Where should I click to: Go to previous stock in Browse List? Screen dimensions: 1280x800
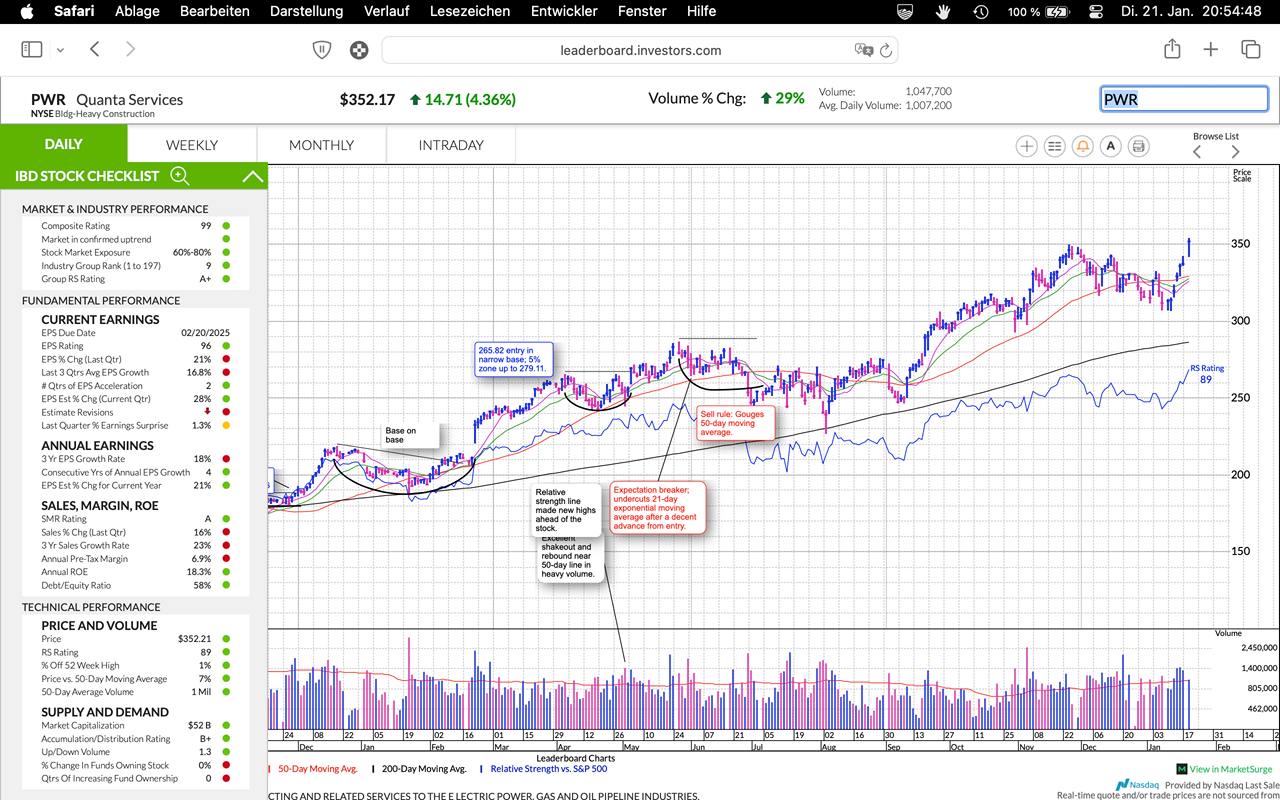[1197, 152]
